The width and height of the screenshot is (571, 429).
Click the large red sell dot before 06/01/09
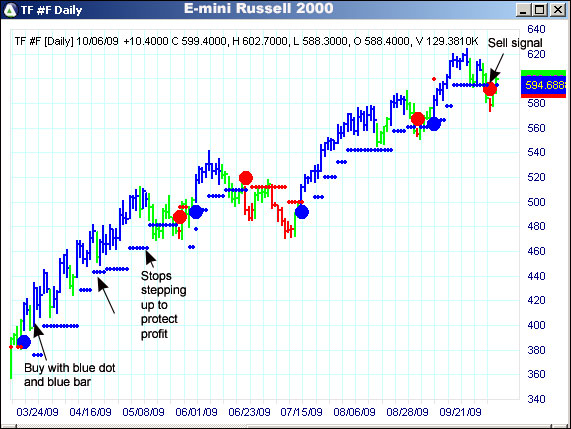point(180,217)
